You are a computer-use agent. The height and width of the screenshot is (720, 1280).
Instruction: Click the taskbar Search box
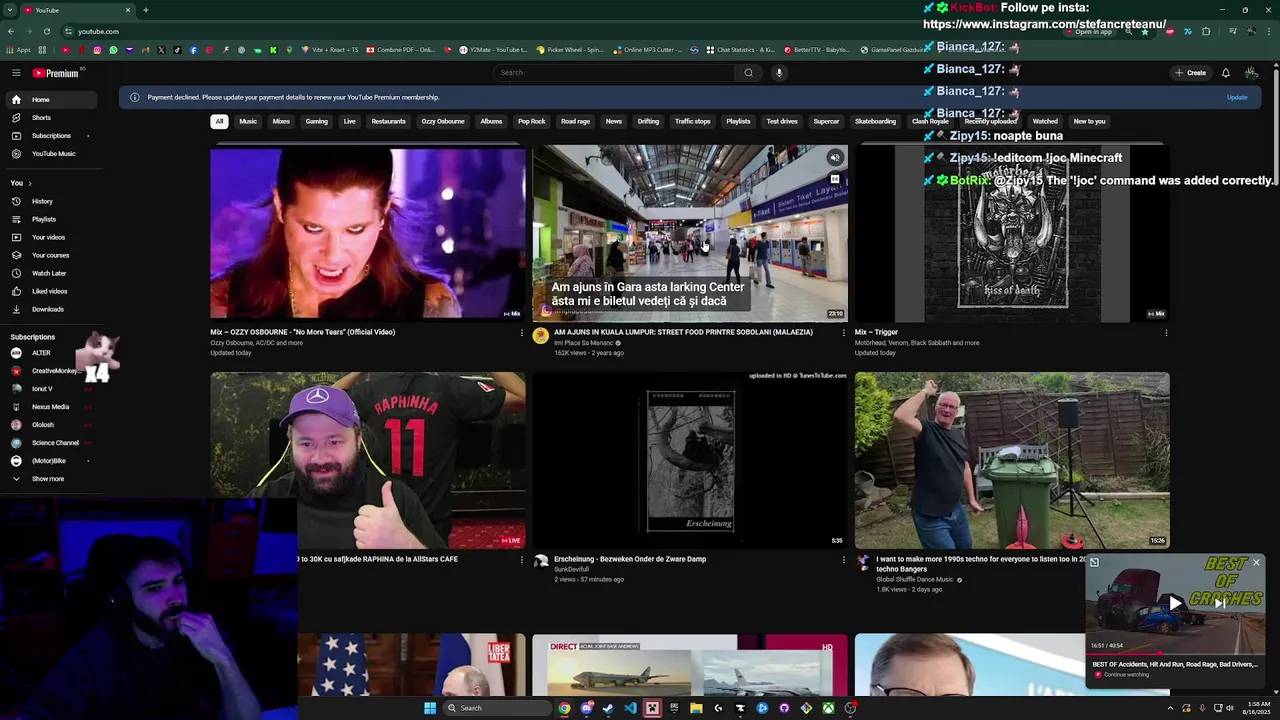(497, 708)
